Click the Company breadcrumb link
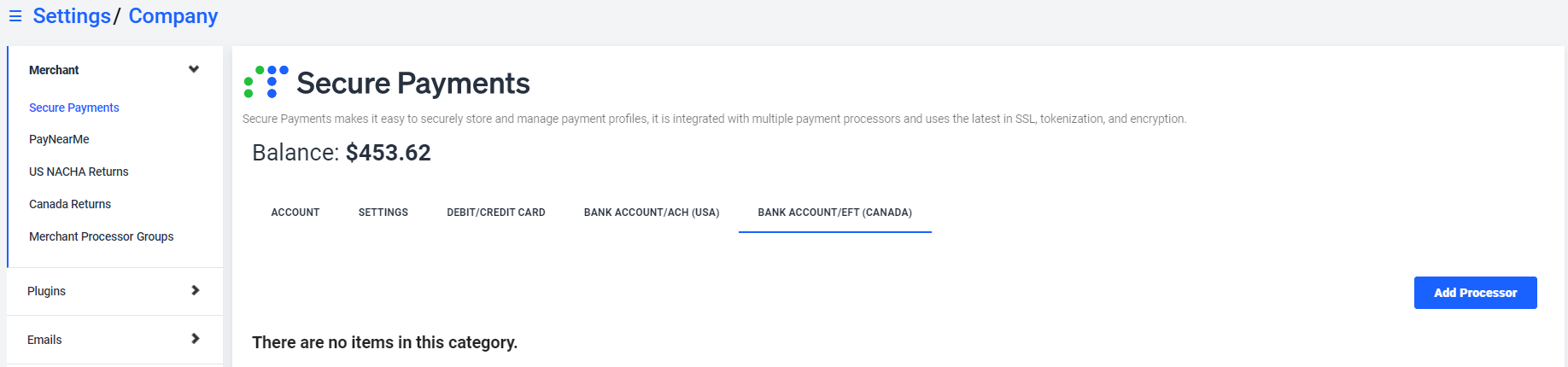Image resolution: width=1568 pixels, height=367 pixels. pyautogui.click(x=173, y=16)
